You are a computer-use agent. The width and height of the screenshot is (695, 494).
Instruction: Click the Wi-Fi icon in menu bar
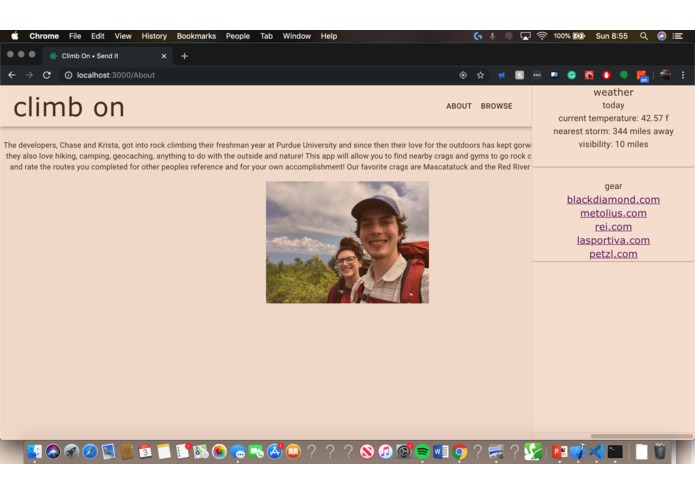point(542,36)
